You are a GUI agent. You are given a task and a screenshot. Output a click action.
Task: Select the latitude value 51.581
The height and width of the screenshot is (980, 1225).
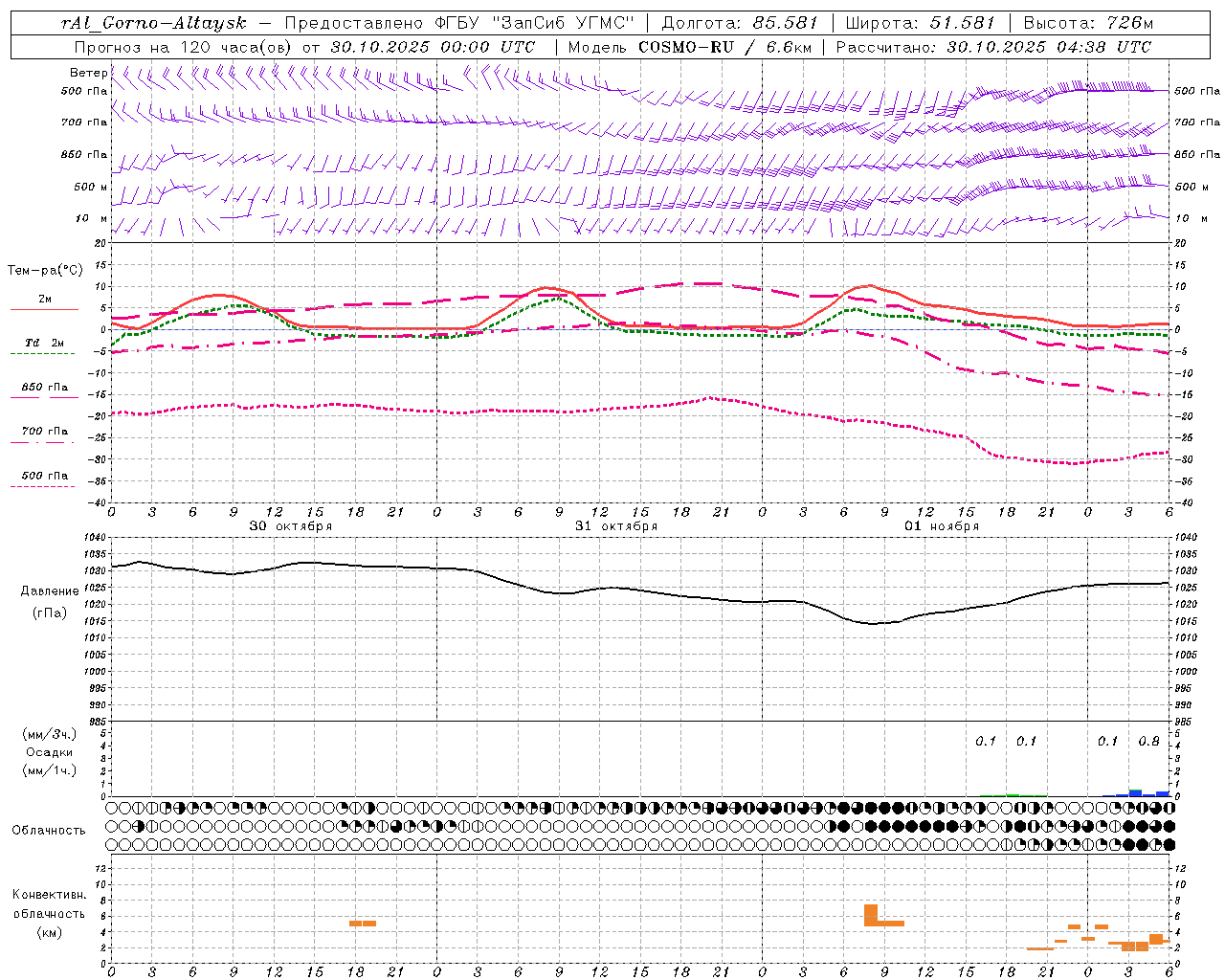(x=962, y=23)
